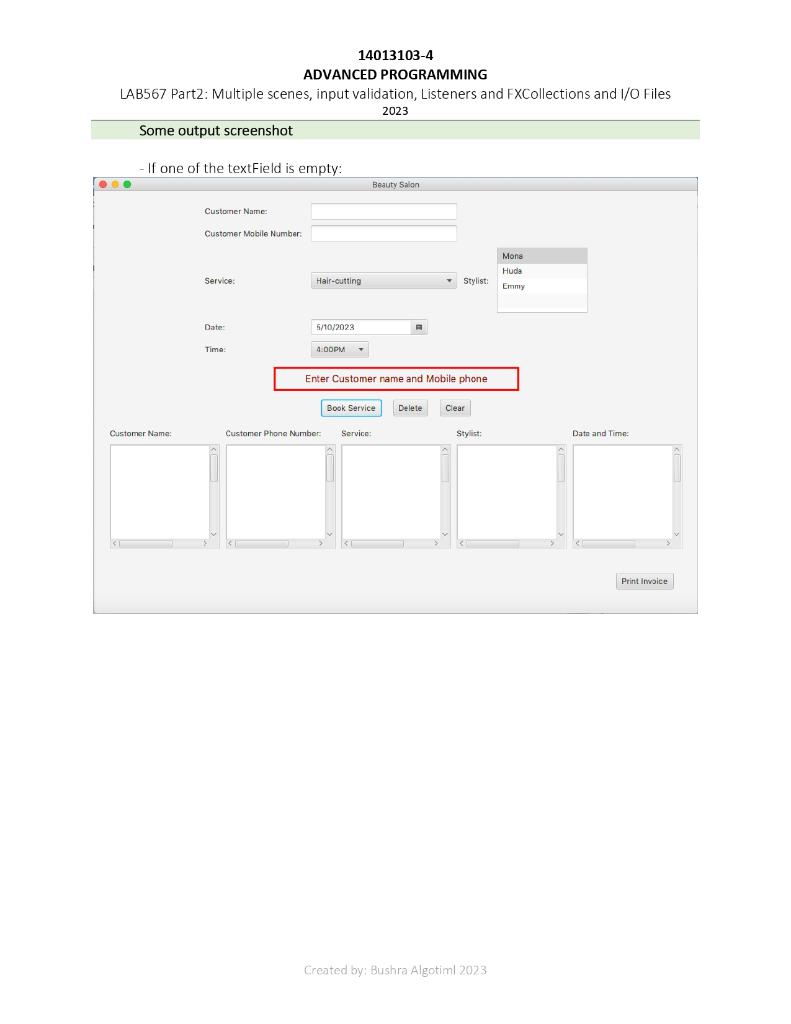Open the Hair-cutting service dropdown

point(383,281)
